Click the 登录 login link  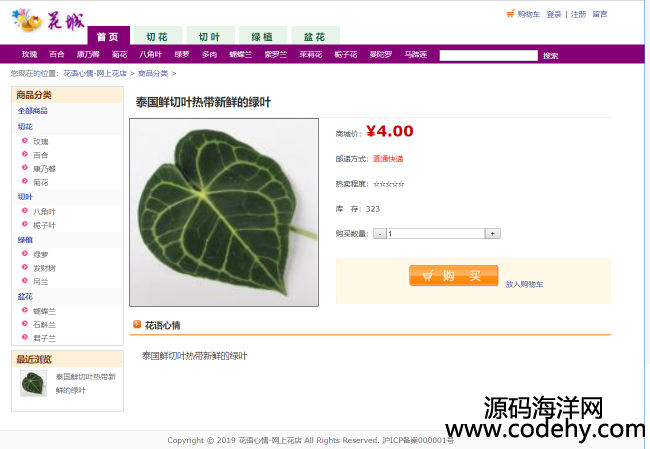coord(554,15)
